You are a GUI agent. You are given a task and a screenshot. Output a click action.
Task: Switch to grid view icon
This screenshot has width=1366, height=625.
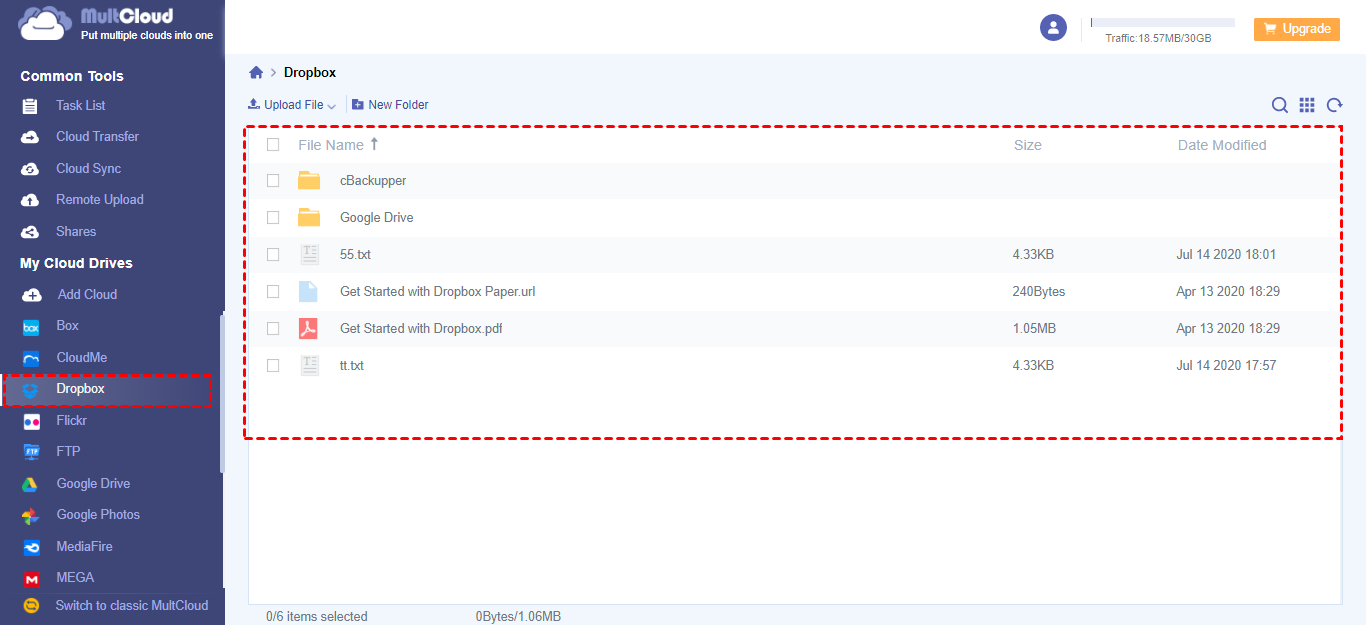tap(1307, 105)
